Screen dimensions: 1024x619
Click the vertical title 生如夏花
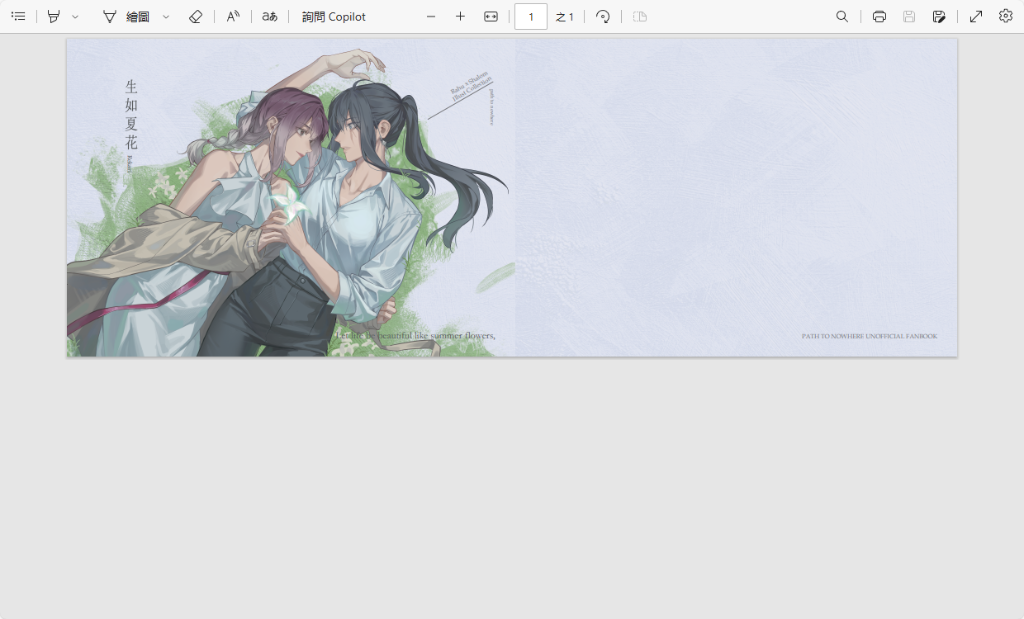tap(131, 114)
